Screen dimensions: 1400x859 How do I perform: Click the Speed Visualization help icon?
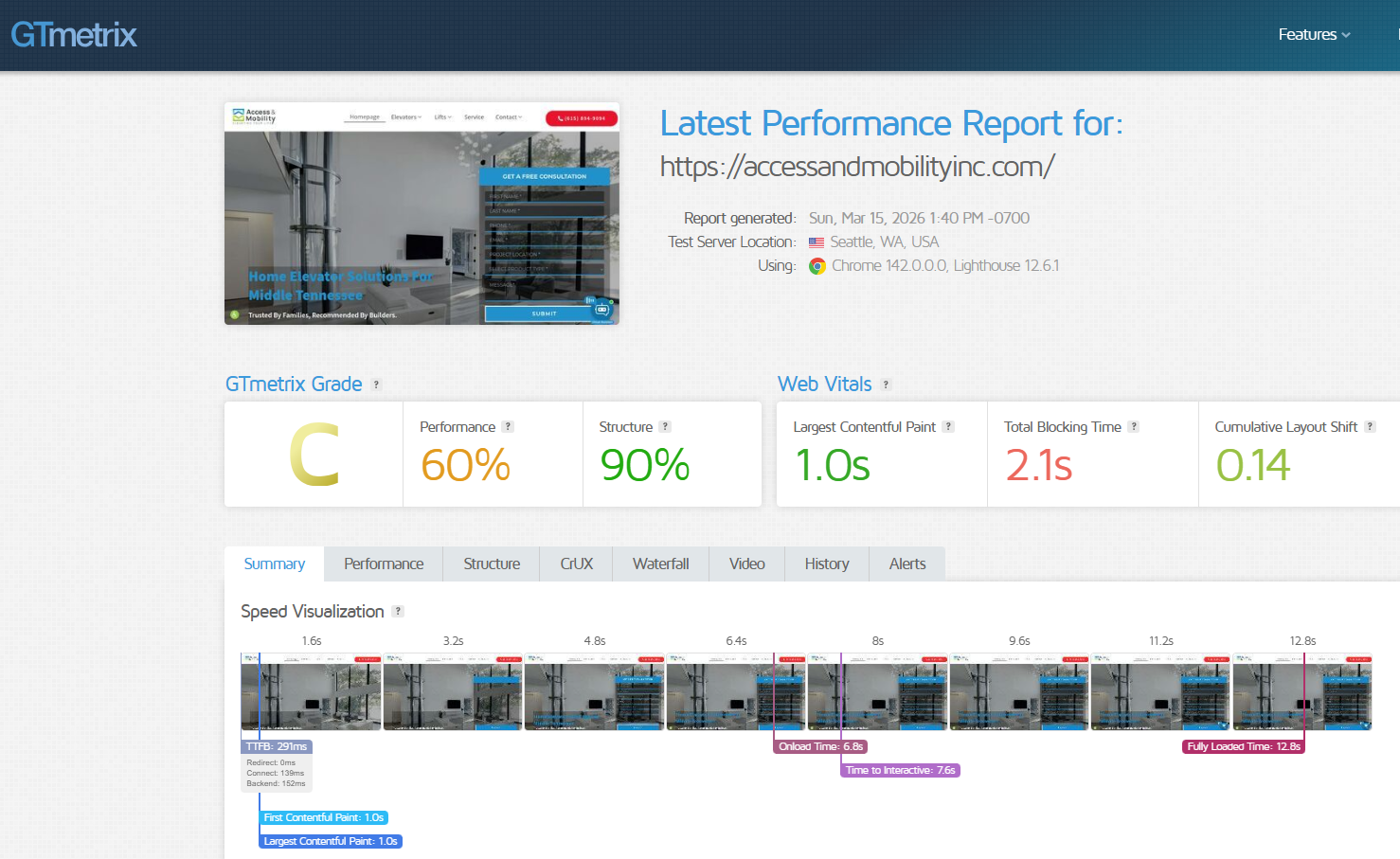[398, 612]
